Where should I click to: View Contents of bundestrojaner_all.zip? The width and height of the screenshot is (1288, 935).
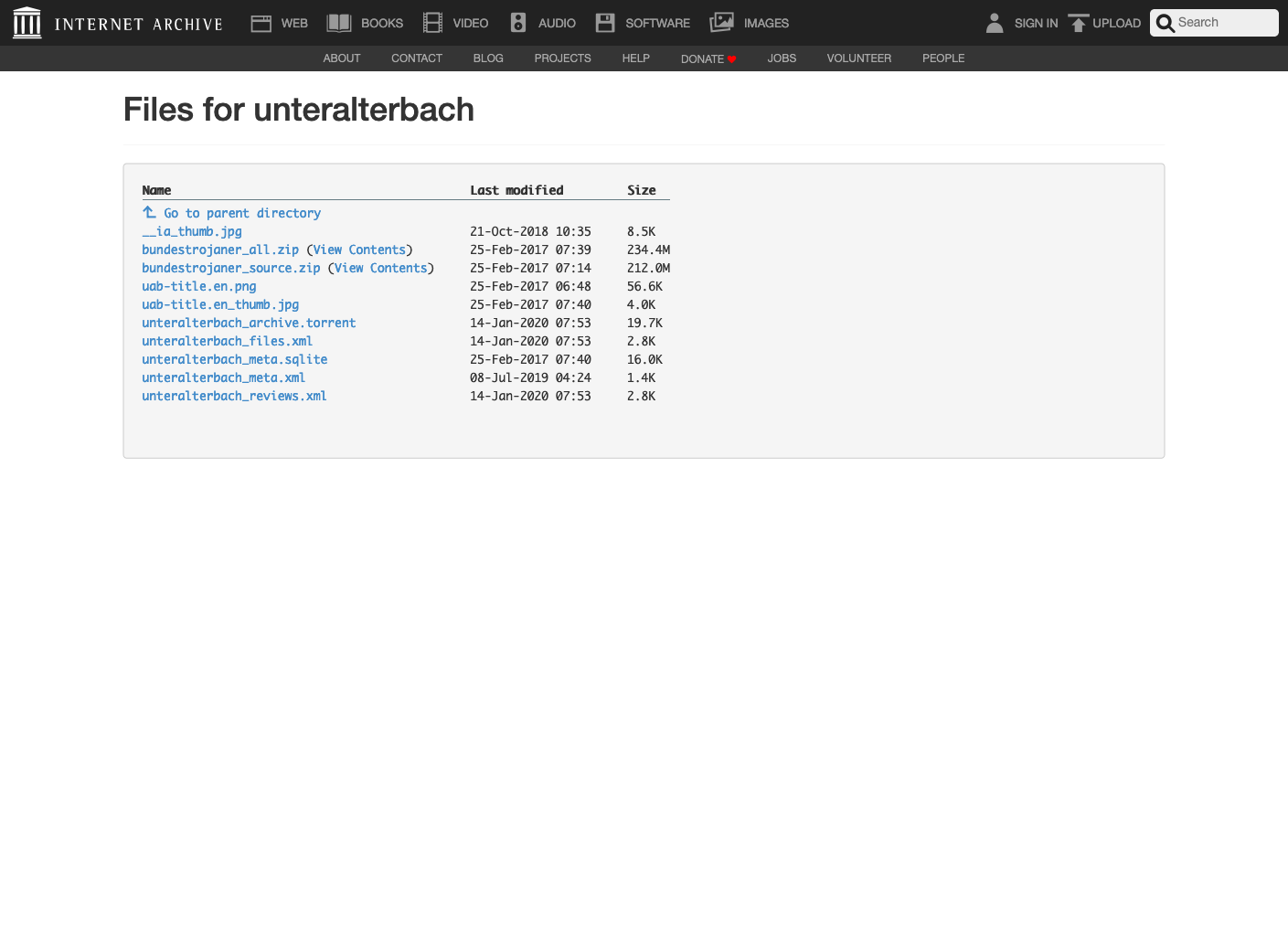coord(359,250)
